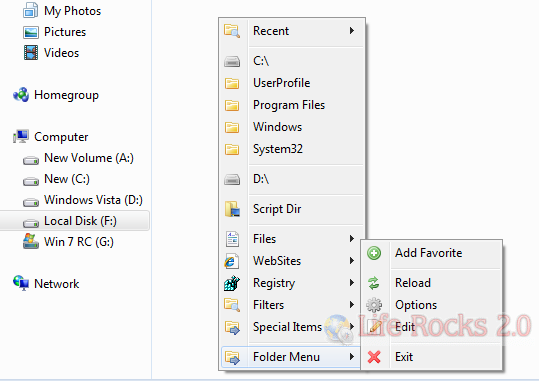Select Network in navigation pane
This screenshot has height=381, width=539.
click(x=57, y=284)
